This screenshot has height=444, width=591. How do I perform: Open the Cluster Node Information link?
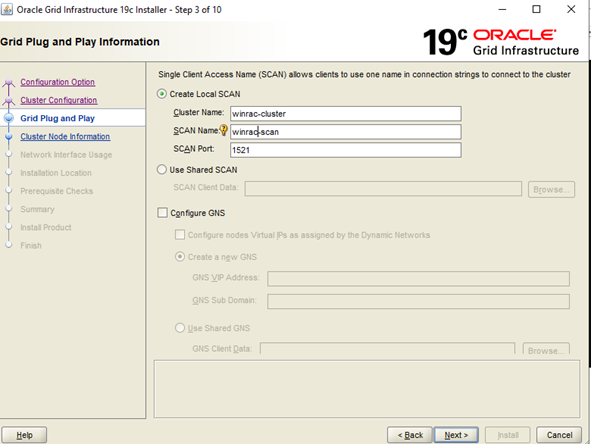(x=65, y=136)
